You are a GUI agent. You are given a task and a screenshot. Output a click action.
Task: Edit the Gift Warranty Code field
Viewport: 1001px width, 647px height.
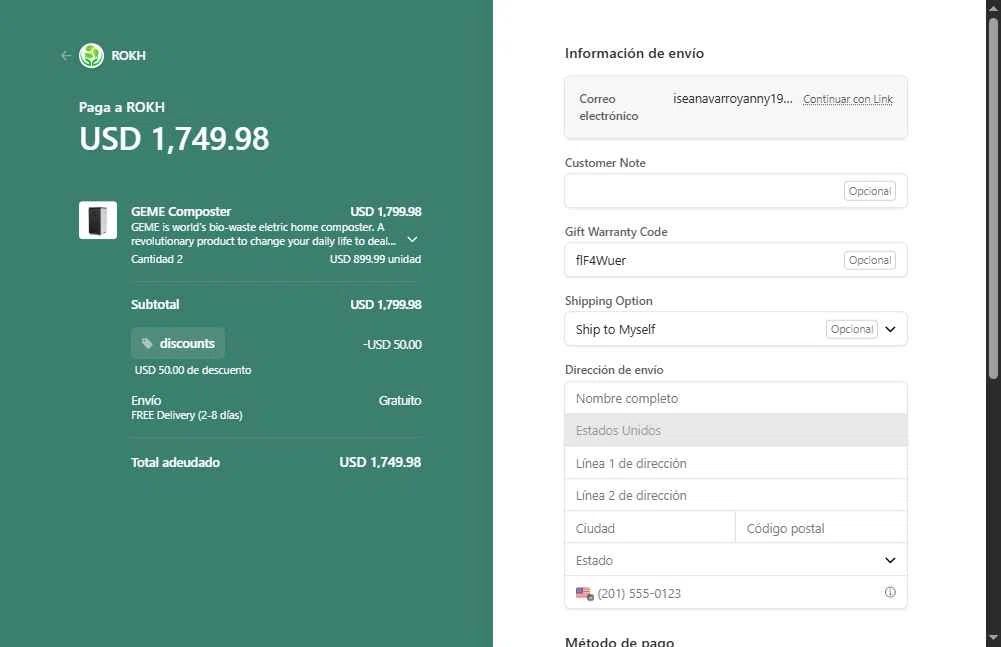tap(735, 260)
